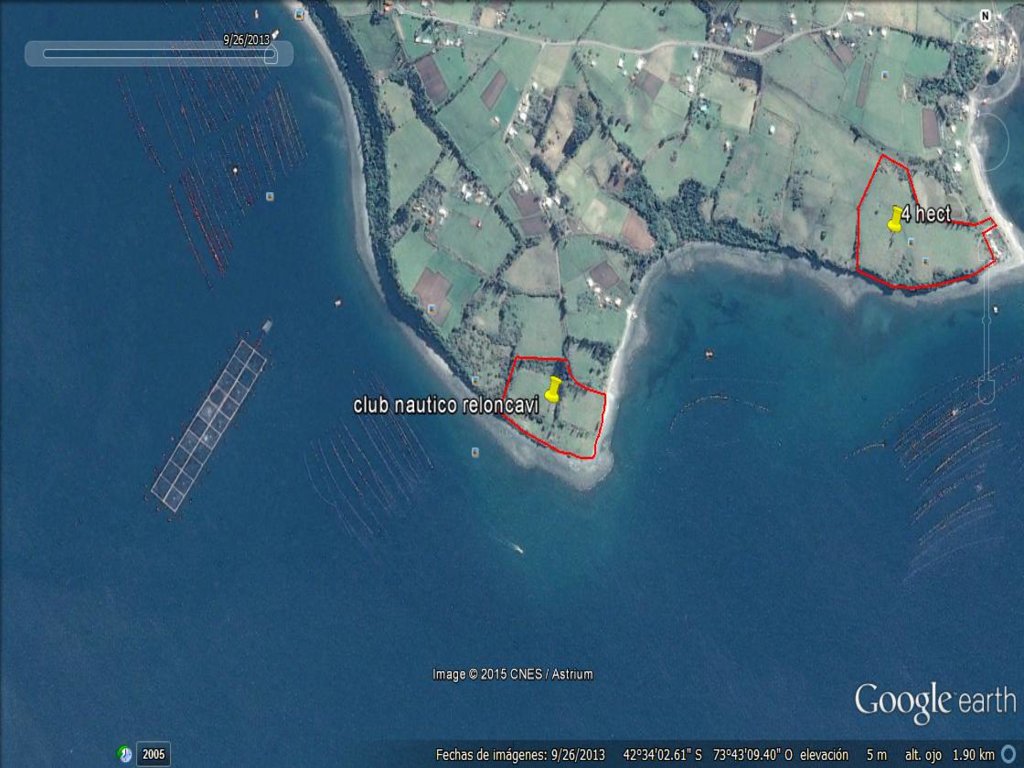Click the historical imagery 2005 year button
The height and width of the screenshot is (768, 1024).
(x=153, y=754)
